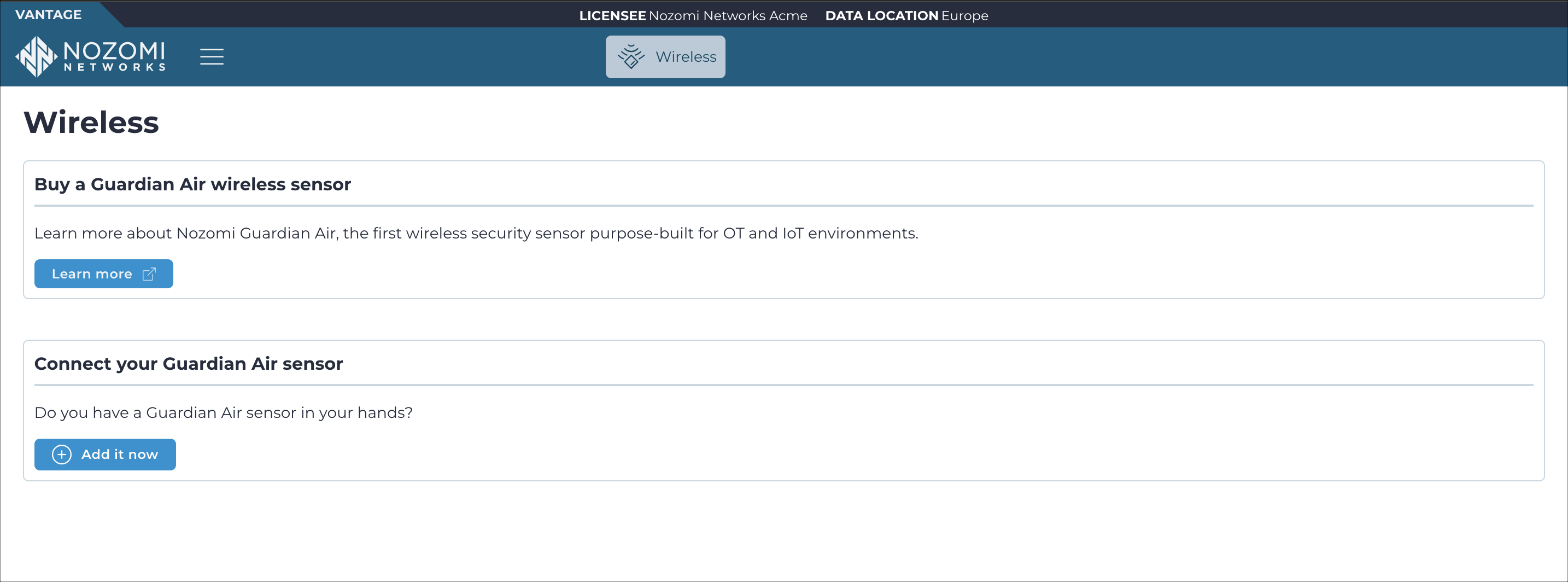Click the Nozomi Networks logo
This screenshot has height=582, width=1568.
pos(91,57)
